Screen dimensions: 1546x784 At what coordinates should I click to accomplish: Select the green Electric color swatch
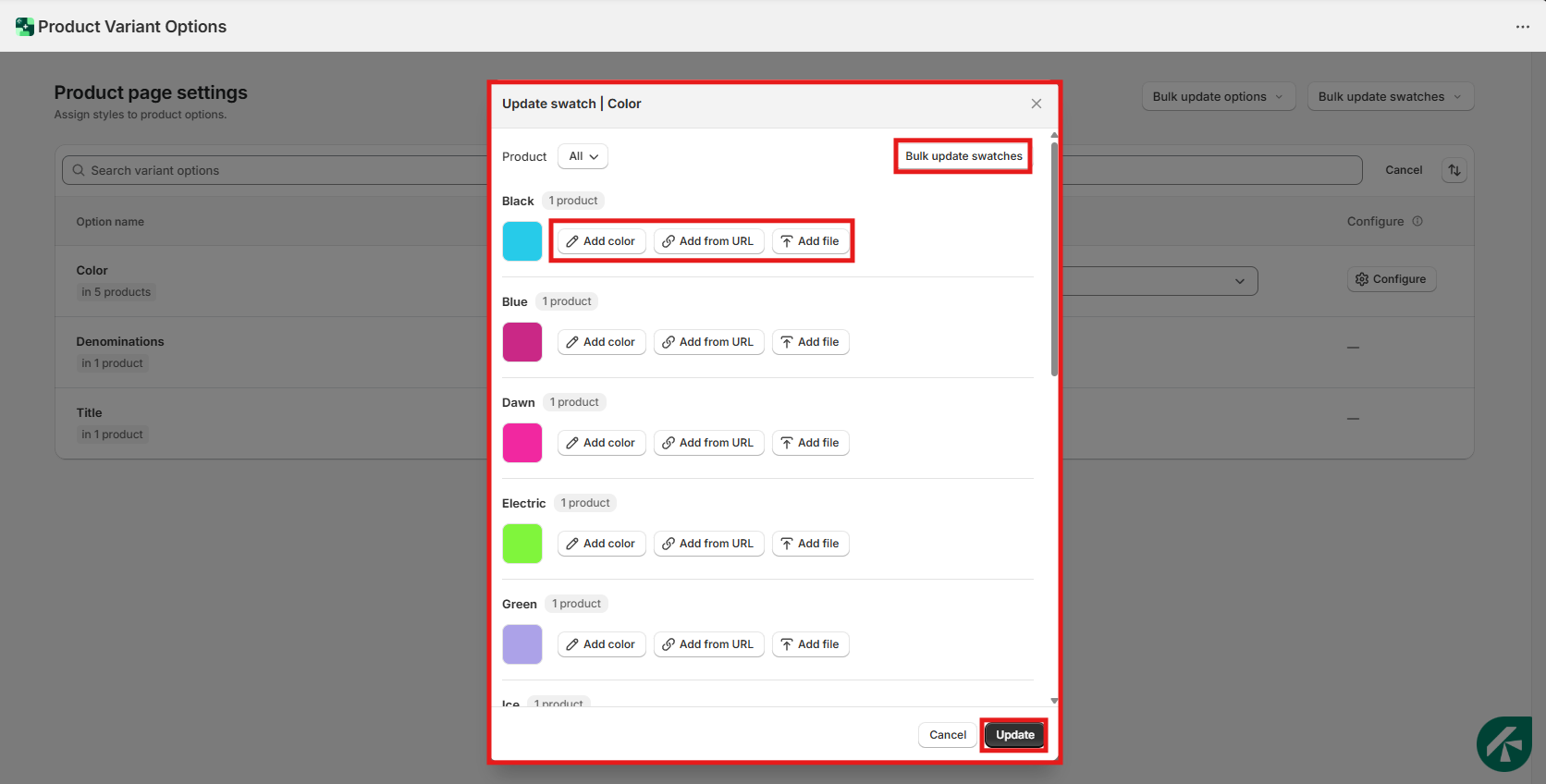(522, 544)
